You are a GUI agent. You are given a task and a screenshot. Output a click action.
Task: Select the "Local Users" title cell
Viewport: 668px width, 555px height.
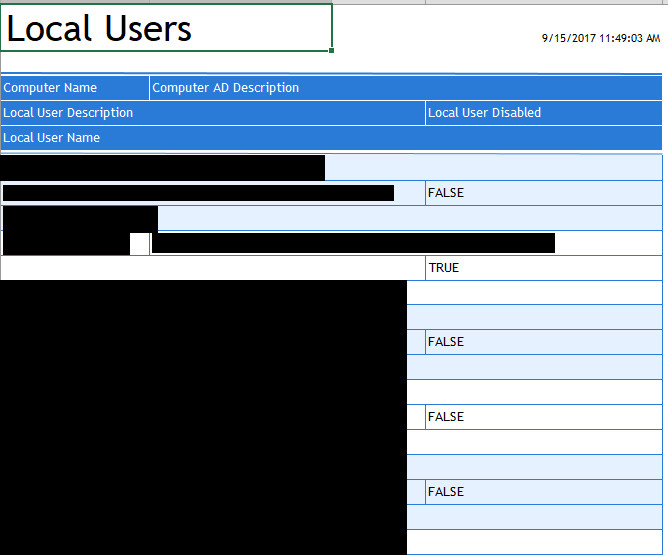click(x=166, y=28)
